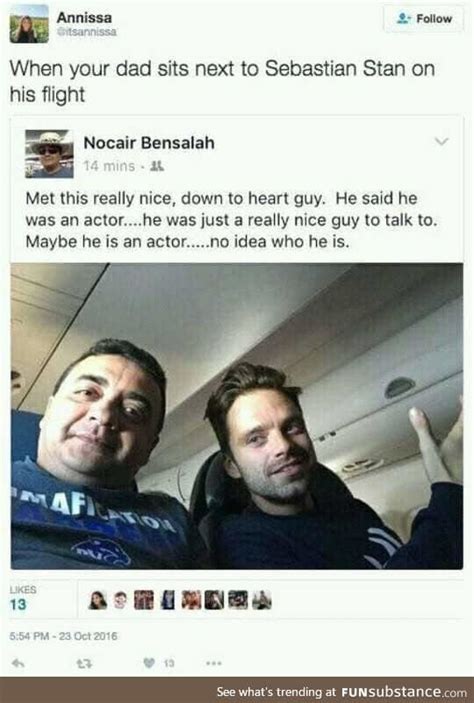The width and height of the screenshot is (474, 703).
Task: Expand the chevron on Nocair's post
Action: 442,142
